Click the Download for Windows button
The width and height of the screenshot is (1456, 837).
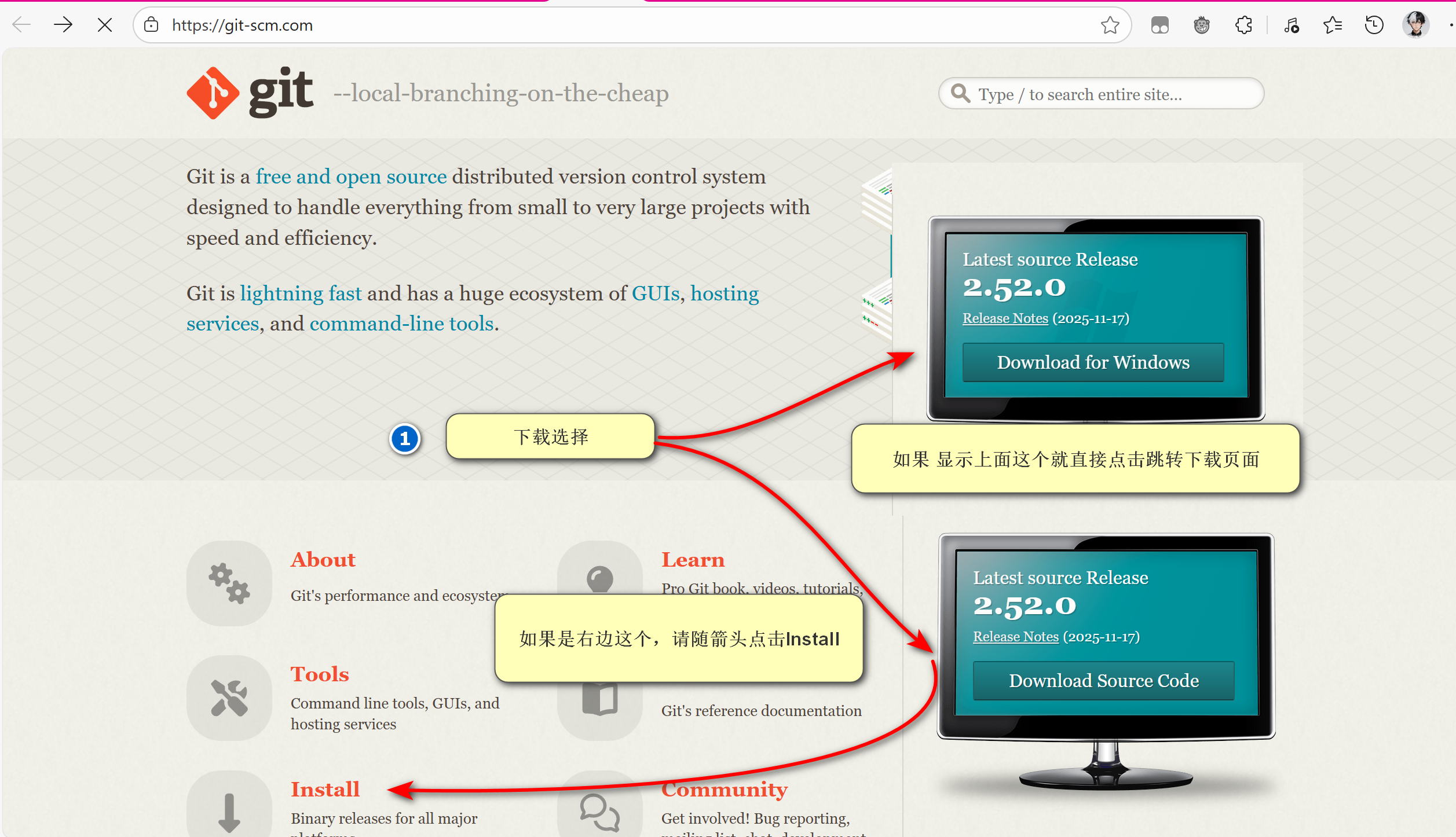pos(1092,362)
